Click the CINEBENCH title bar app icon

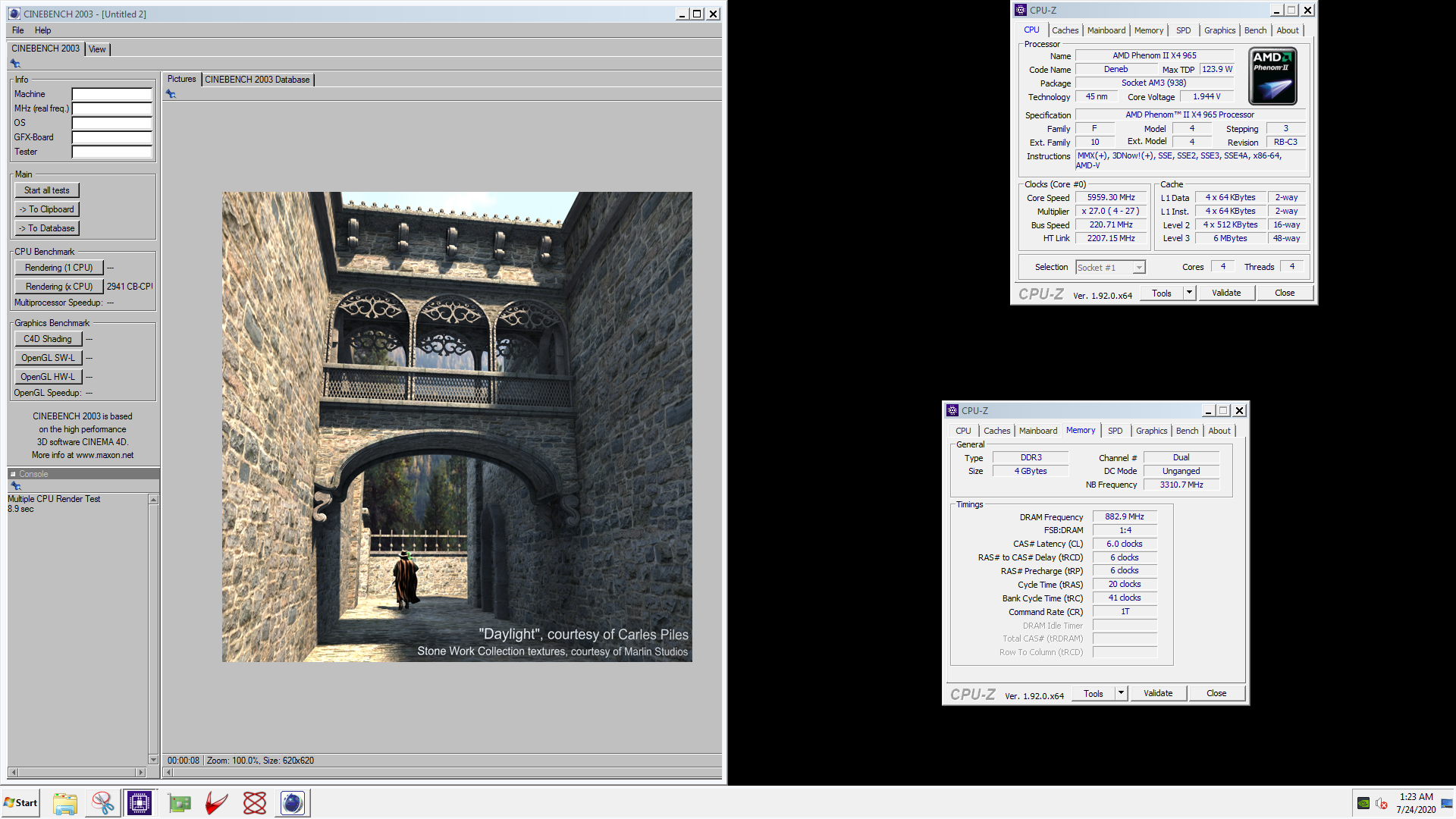14,14
